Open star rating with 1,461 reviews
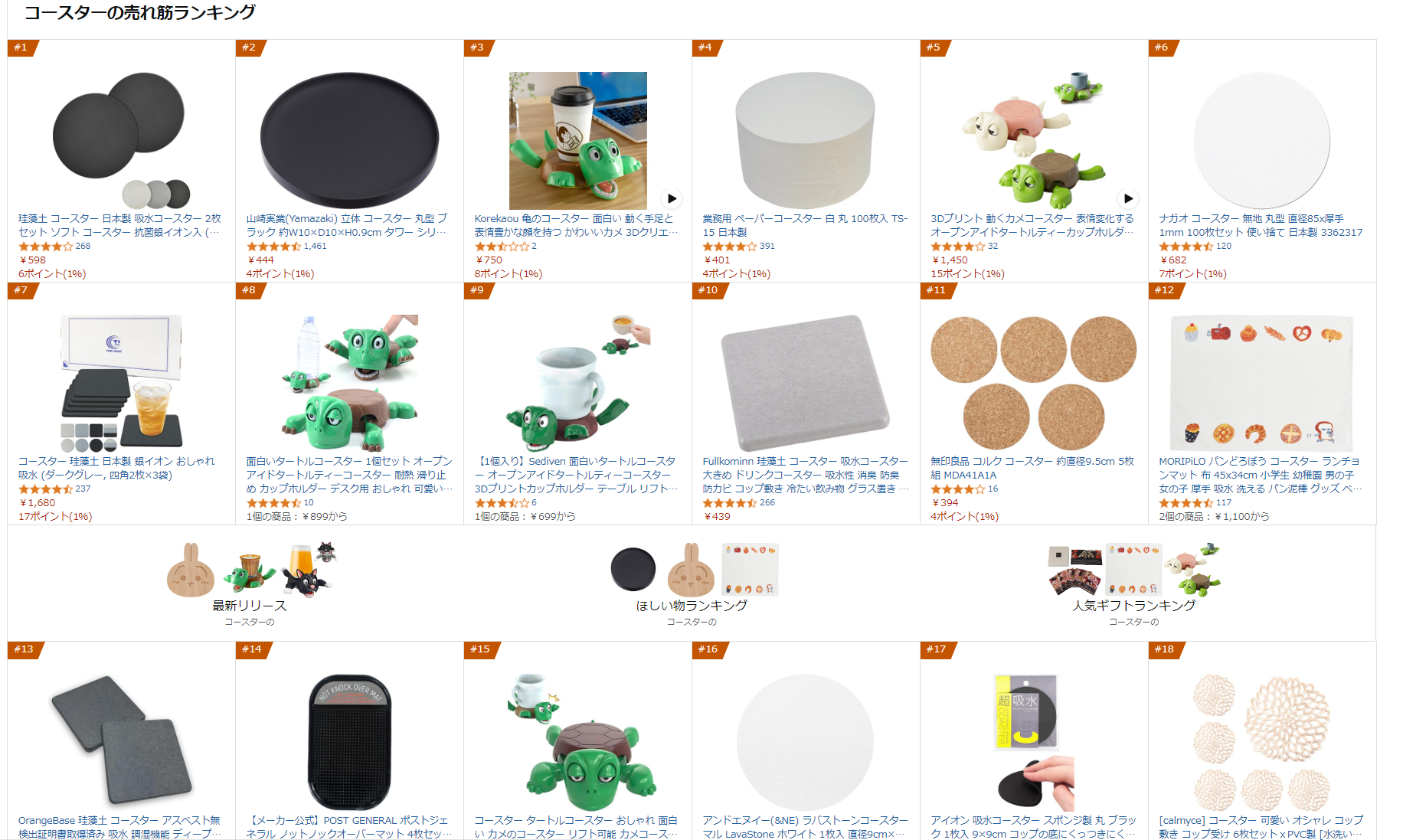Image resolution: width=1403 pixels, height=840 pixels. pos(273,247)
